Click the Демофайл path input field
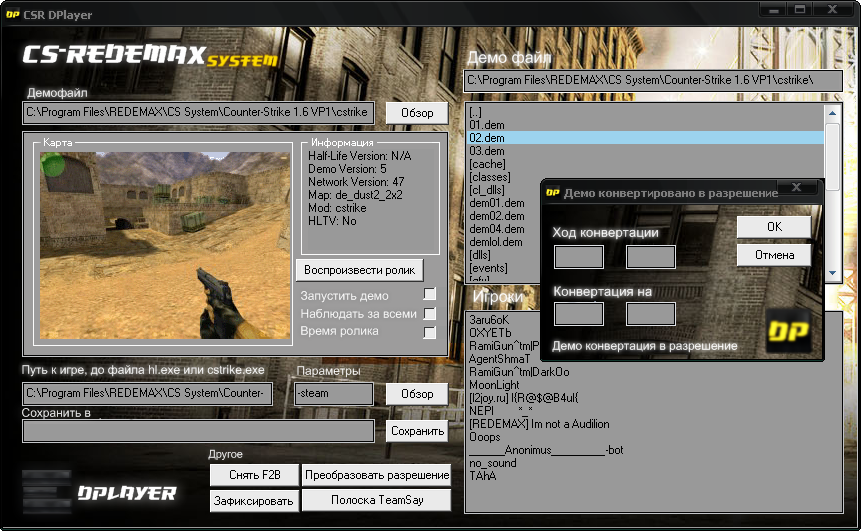The height and width of the screenshot is (531, 861). 198,113
